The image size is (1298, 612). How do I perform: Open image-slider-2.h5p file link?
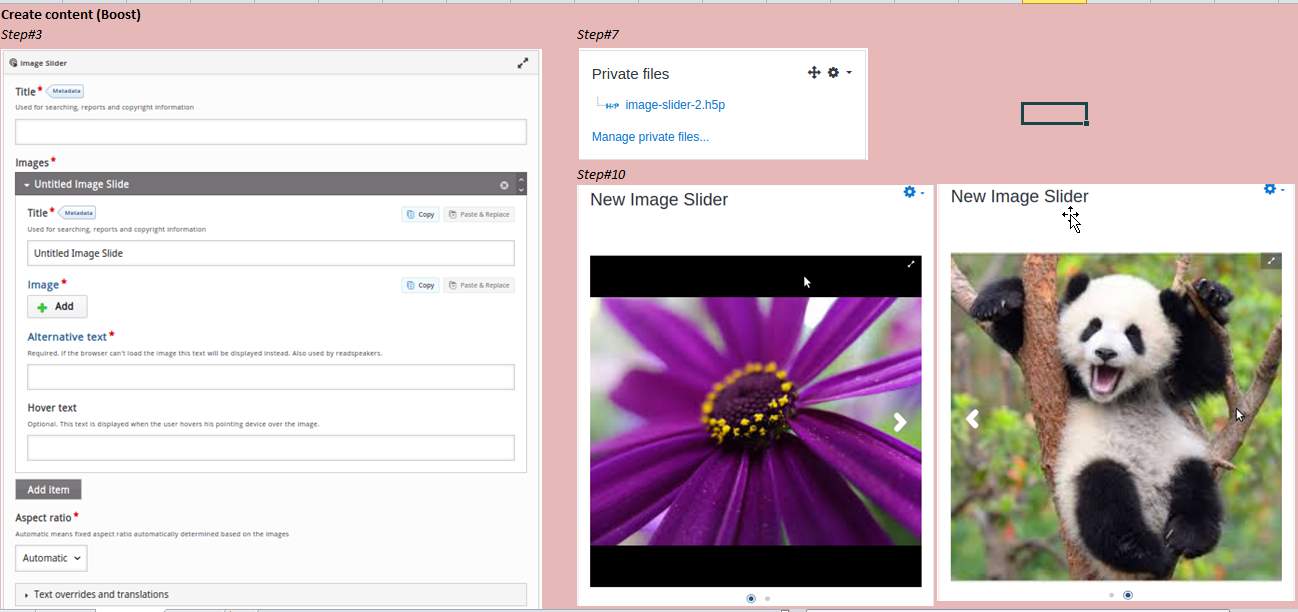click(675, 105)
